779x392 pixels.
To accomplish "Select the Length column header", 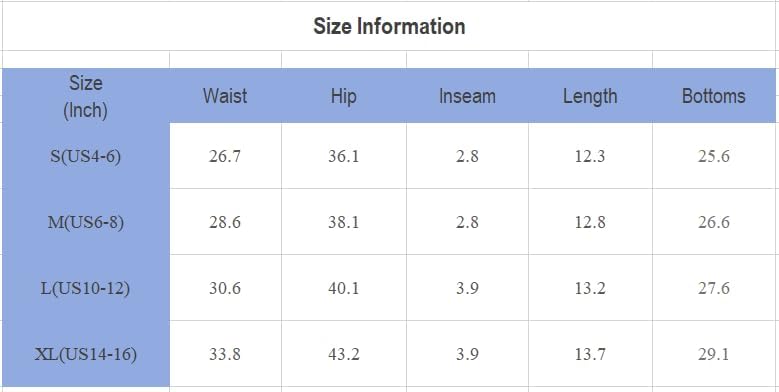I will 590,96.
